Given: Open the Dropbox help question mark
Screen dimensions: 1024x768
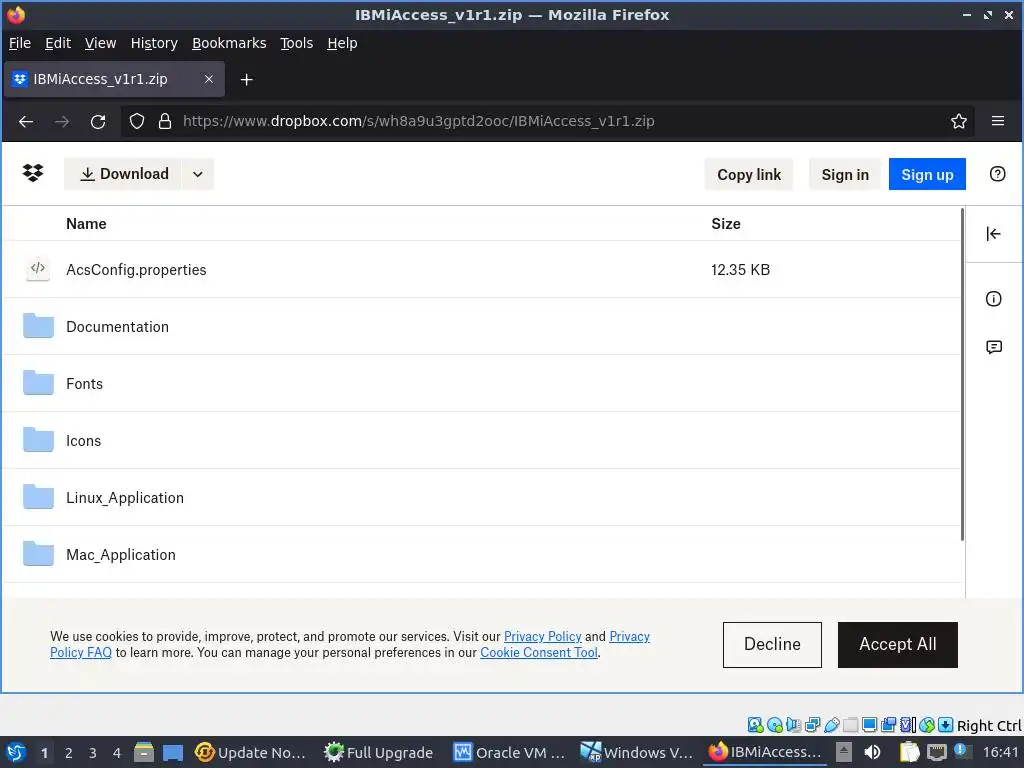Looking at the screenshot, I should tap(997, 174).
